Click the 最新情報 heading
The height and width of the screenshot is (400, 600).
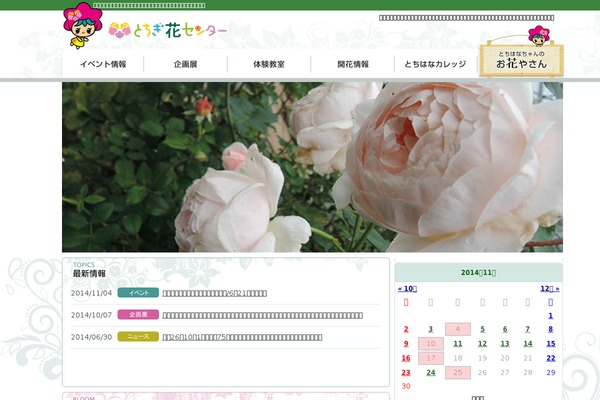(89, 274)
